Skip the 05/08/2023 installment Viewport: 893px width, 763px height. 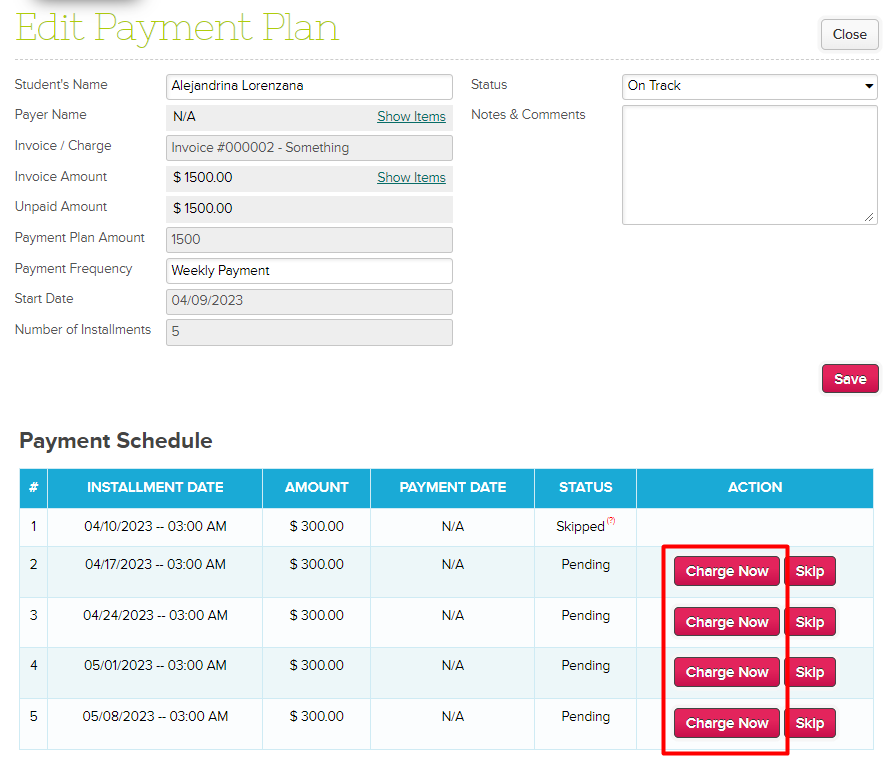(x=809, y=723)
